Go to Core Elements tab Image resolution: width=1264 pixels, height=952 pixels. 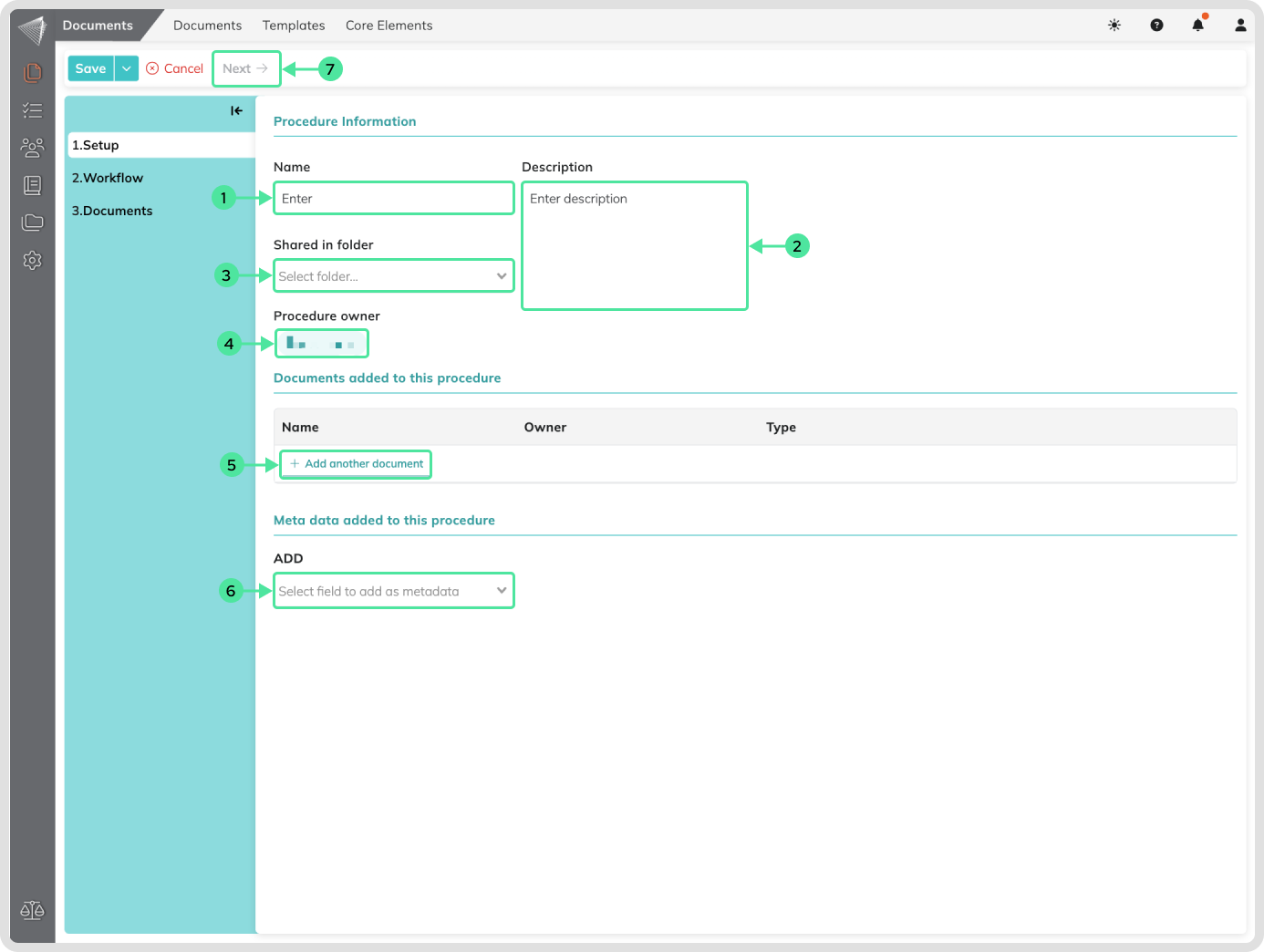coord(389,26)
